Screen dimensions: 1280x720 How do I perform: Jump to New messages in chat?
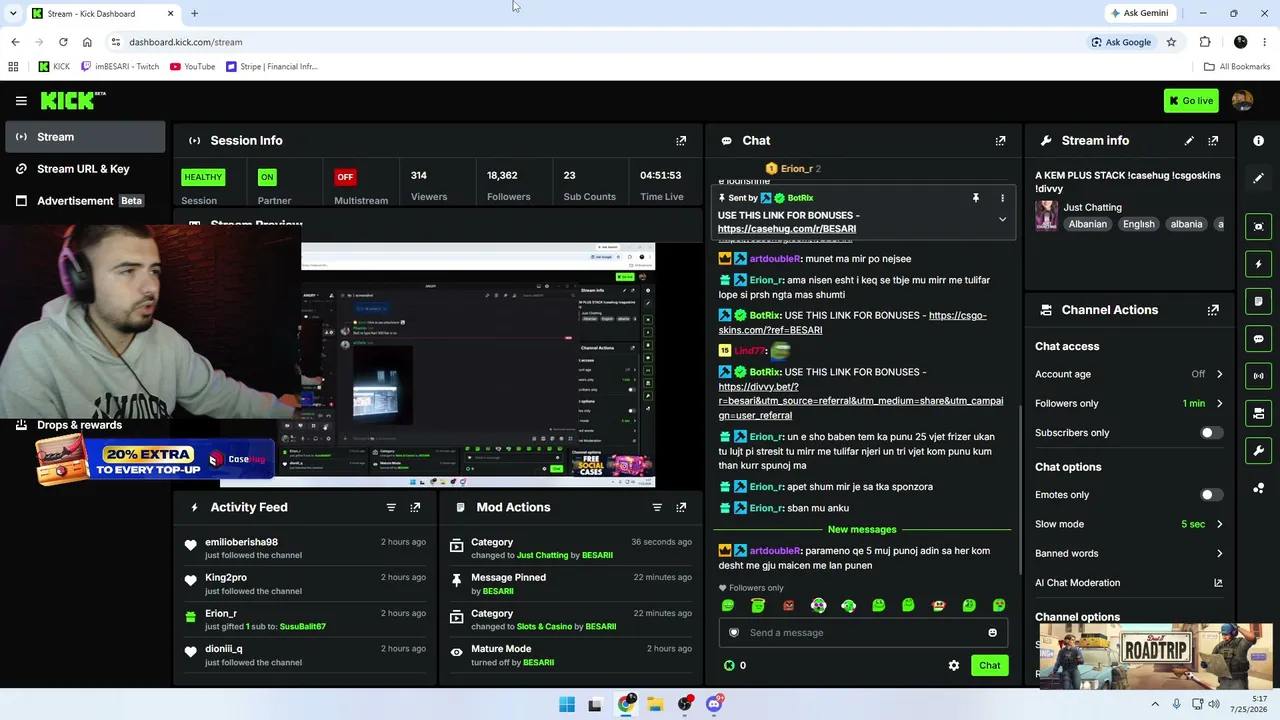pos(862,529)
